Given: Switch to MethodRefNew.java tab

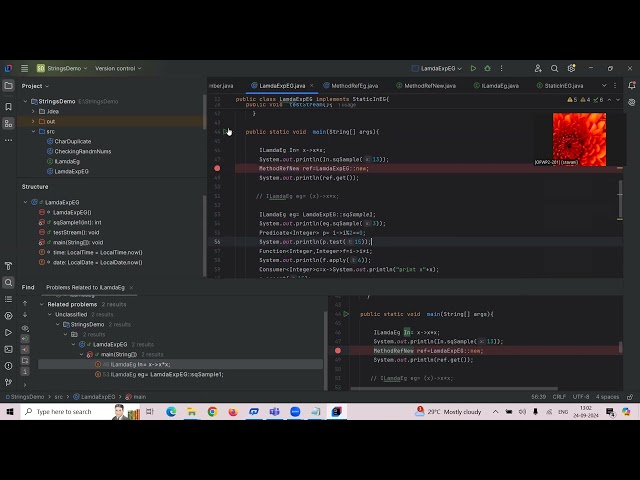Looking at the screenshot, I should (426, 86).
